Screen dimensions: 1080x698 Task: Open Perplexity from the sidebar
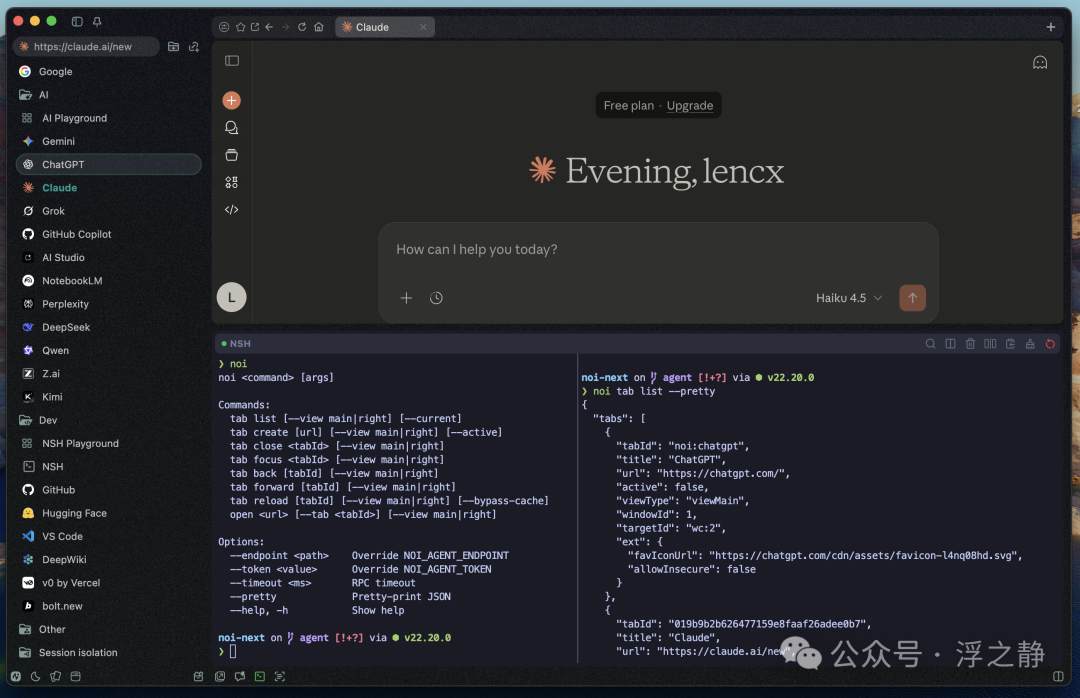pos(108,304)
